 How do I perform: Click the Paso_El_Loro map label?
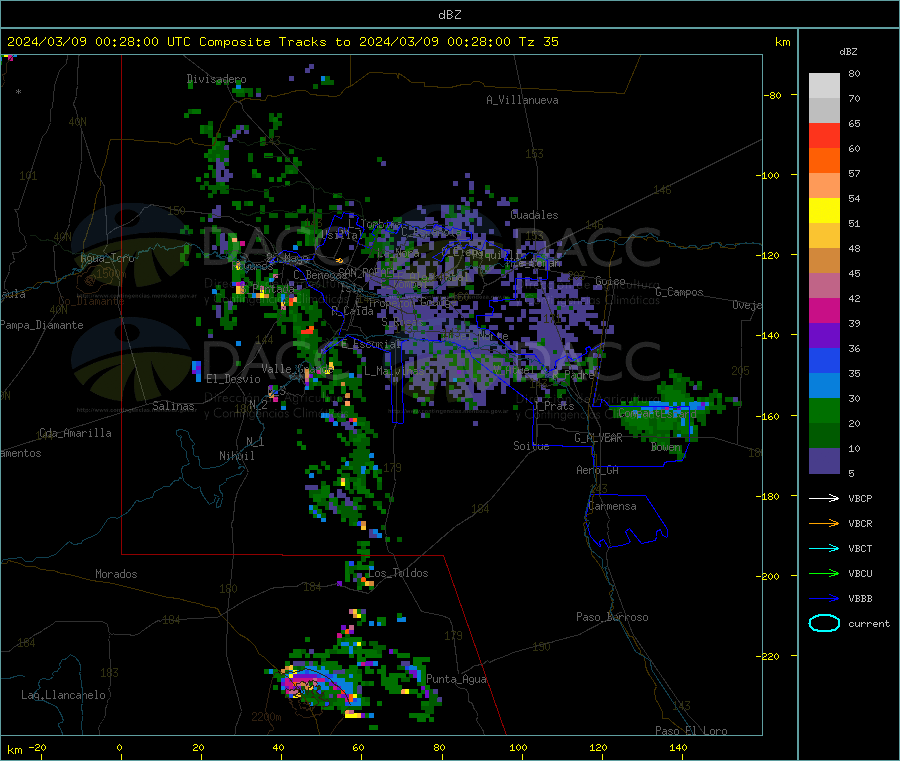click(692, 731)
